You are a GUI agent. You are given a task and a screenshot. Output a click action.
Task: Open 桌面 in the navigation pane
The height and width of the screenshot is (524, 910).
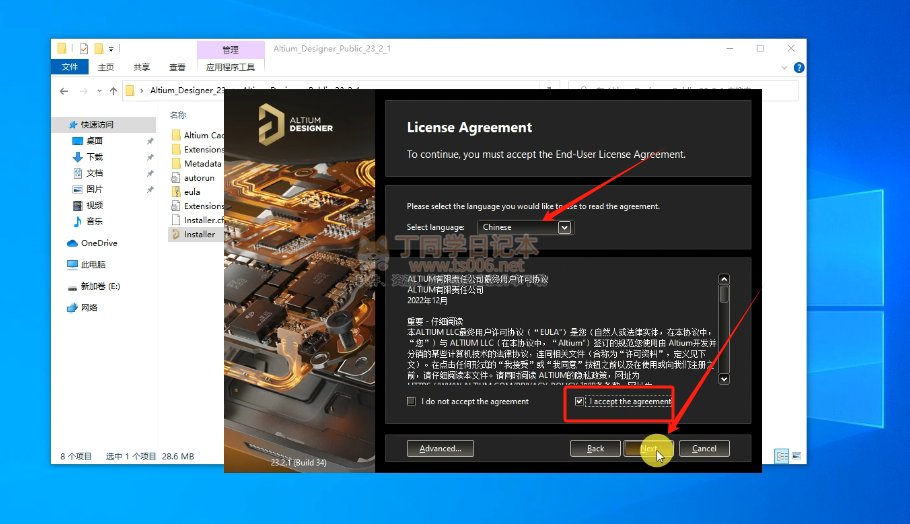pos(94,140)
